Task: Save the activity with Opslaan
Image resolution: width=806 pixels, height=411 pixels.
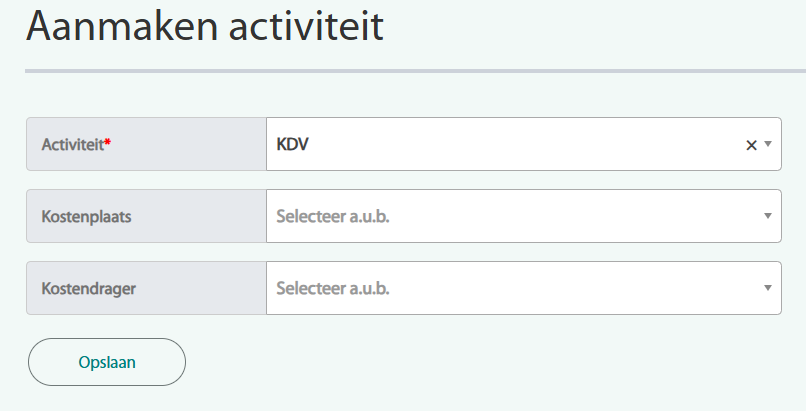Action: click(x=107, y=362)
